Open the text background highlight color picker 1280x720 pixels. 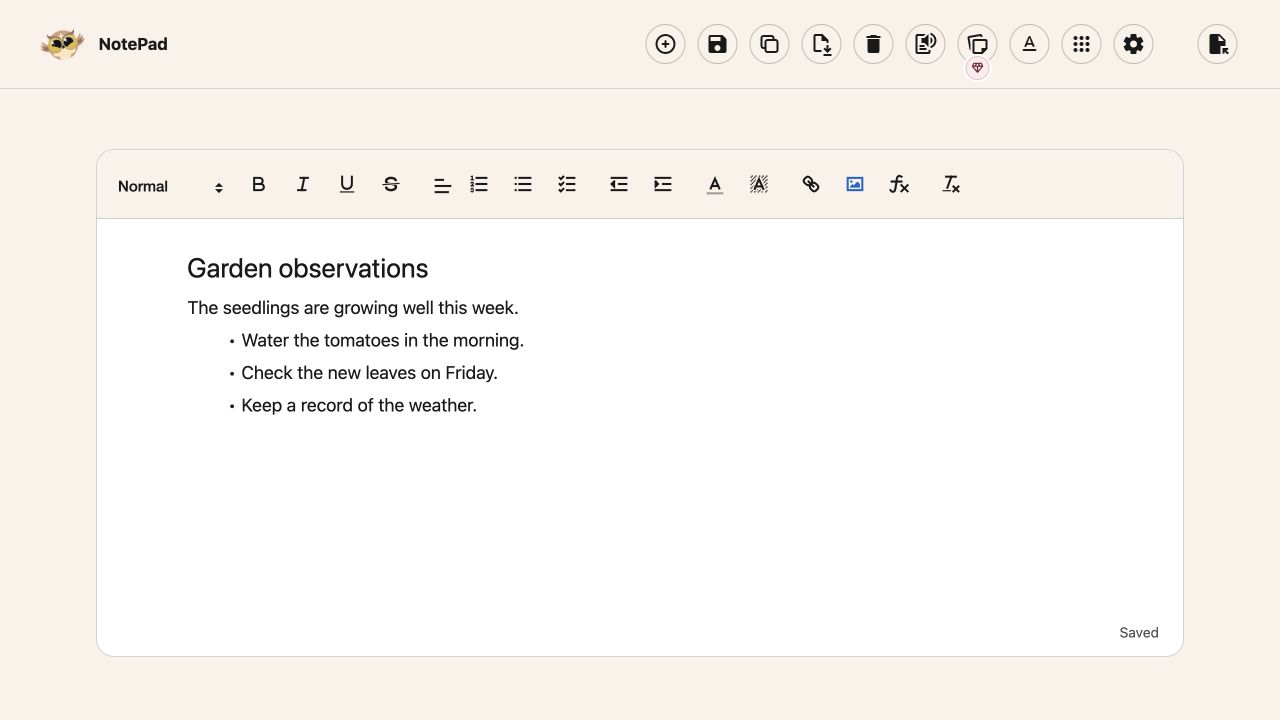point(758,184)
